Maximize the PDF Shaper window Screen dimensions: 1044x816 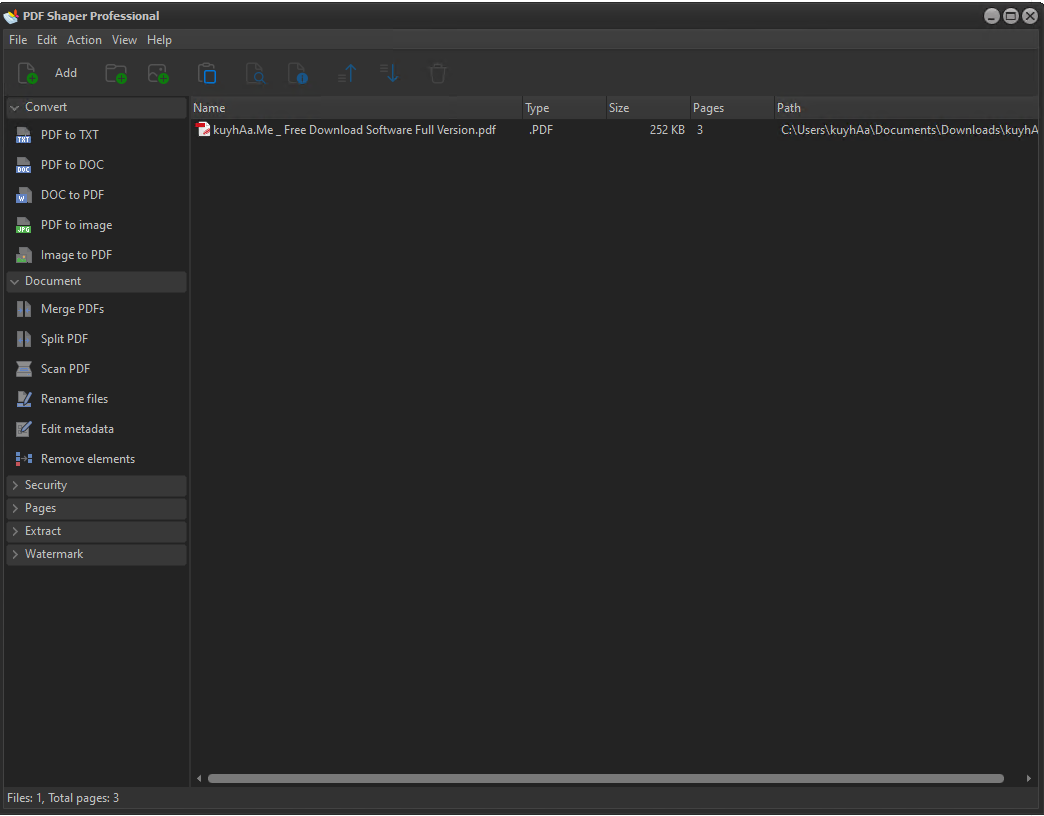pos(1011,16)
